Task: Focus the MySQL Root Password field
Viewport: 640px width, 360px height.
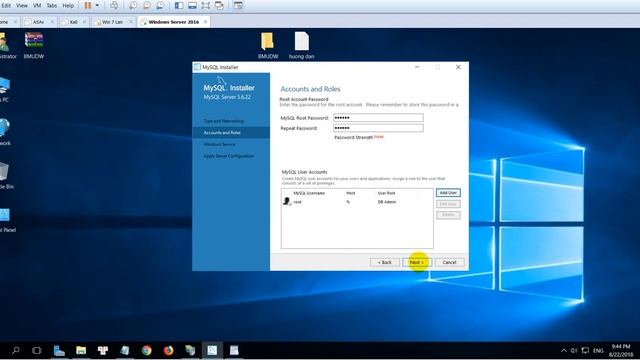Action: pos(378,118)
